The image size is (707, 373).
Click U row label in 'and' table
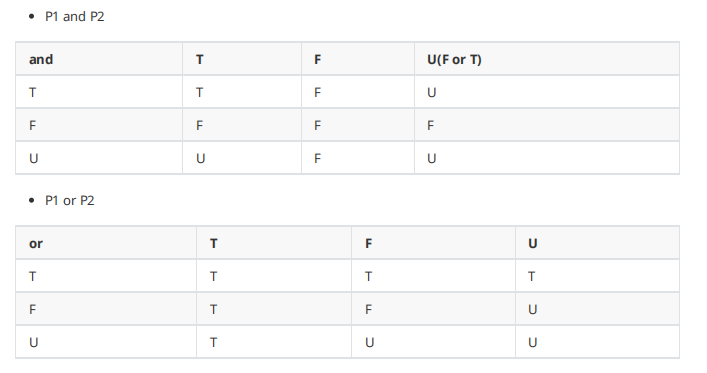(99, 158)
